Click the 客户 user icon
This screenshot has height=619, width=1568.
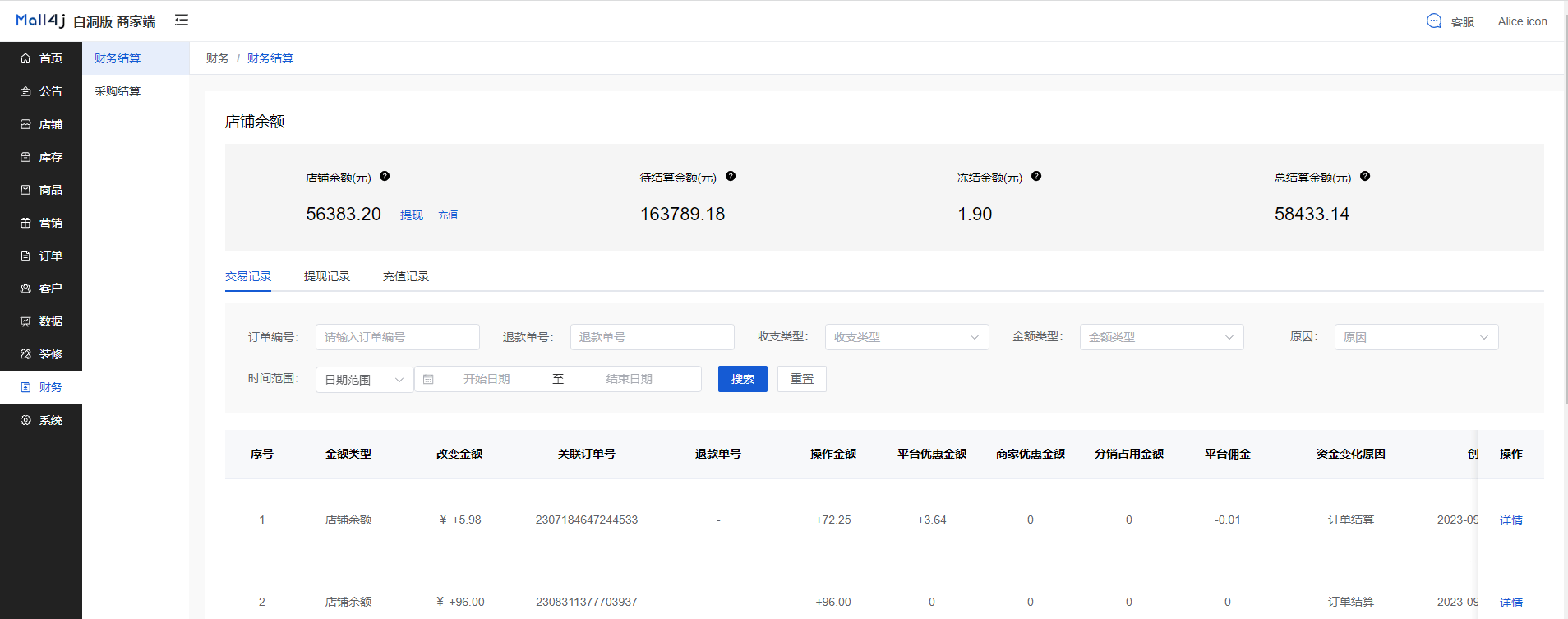pyautogui.click(x=25, y=289)
